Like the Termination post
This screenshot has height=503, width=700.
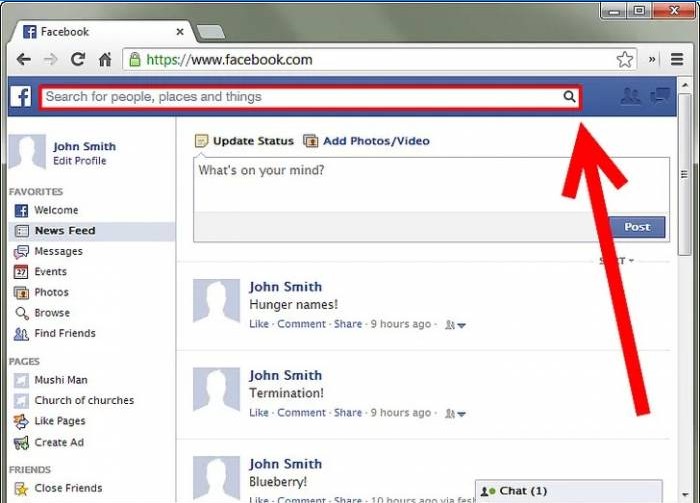259,413
